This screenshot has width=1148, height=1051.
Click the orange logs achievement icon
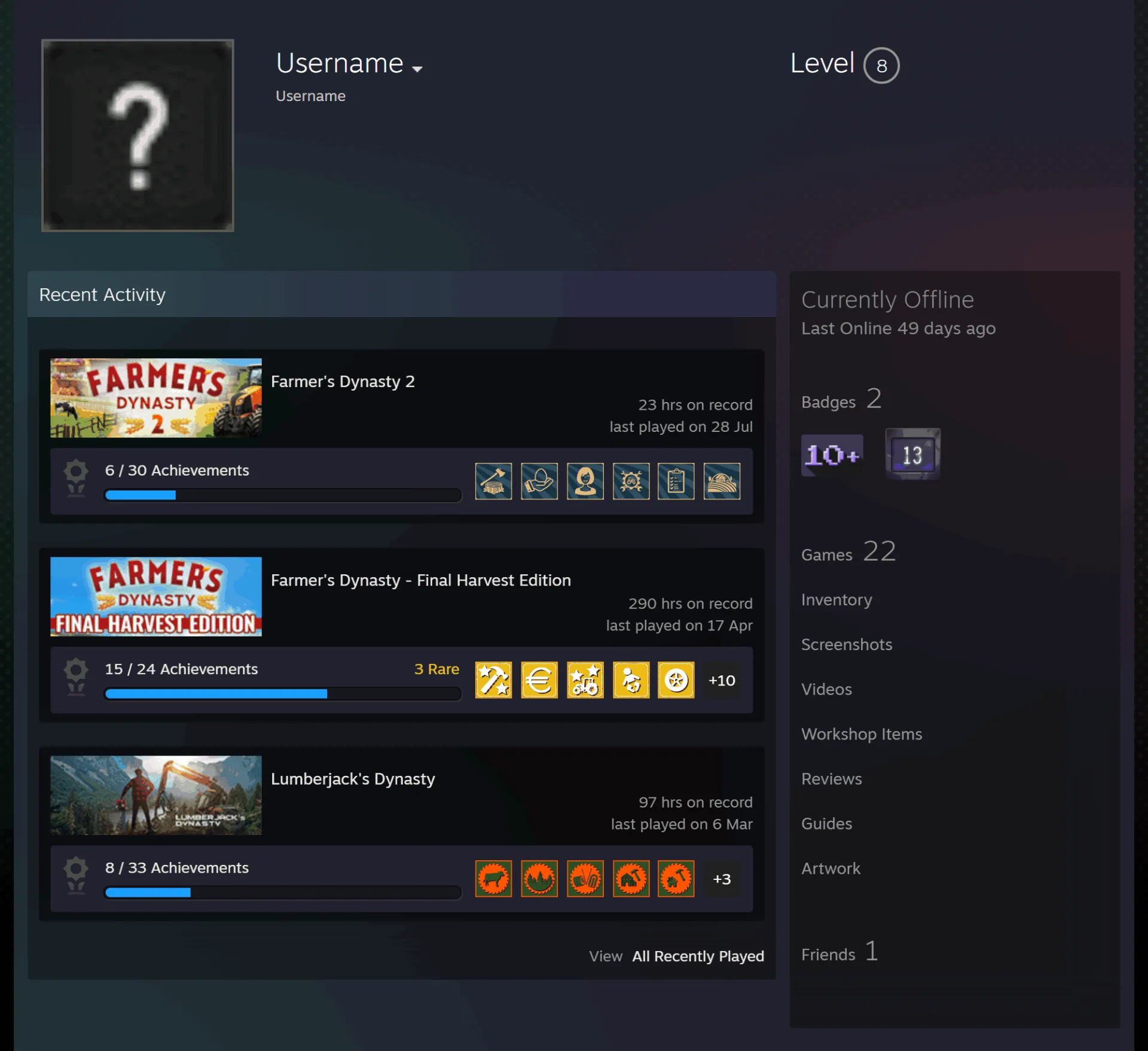585,879
